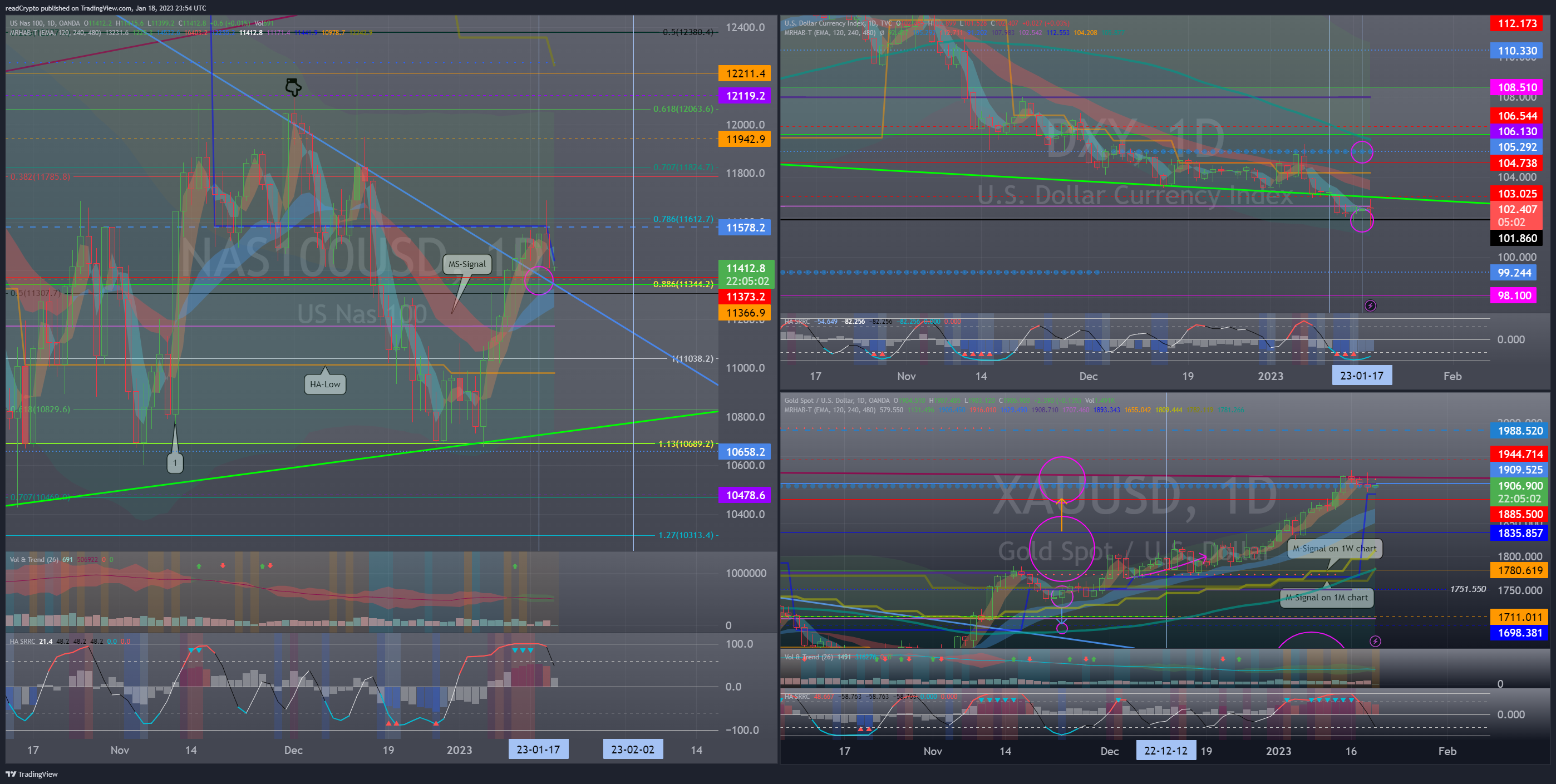Click the HA SRRC legend on Nasdaq chart

pyautogui.click(x=22, y=642)
